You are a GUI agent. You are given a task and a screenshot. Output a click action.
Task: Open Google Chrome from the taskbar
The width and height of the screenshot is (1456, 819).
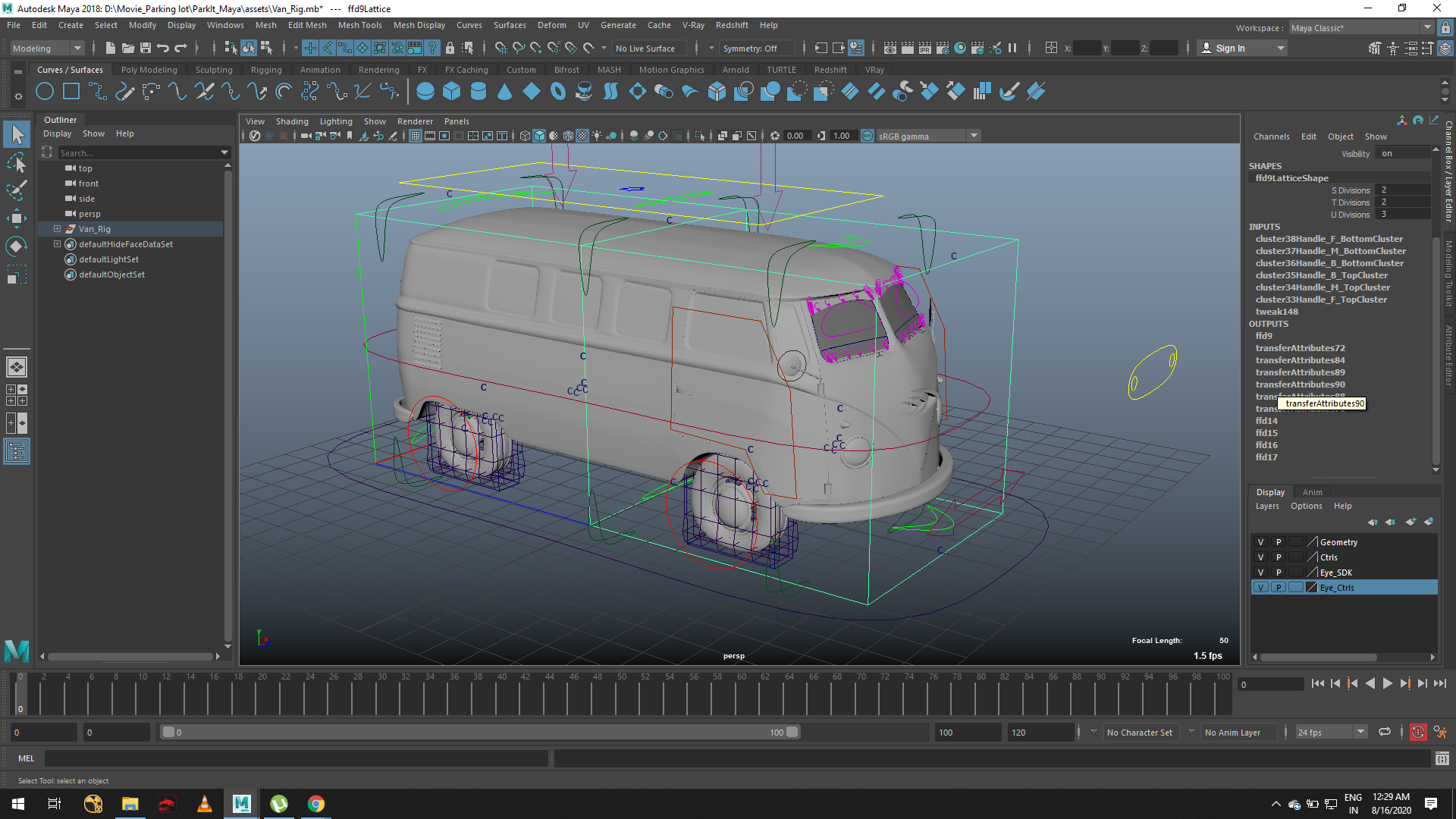(x=316, y=804)
